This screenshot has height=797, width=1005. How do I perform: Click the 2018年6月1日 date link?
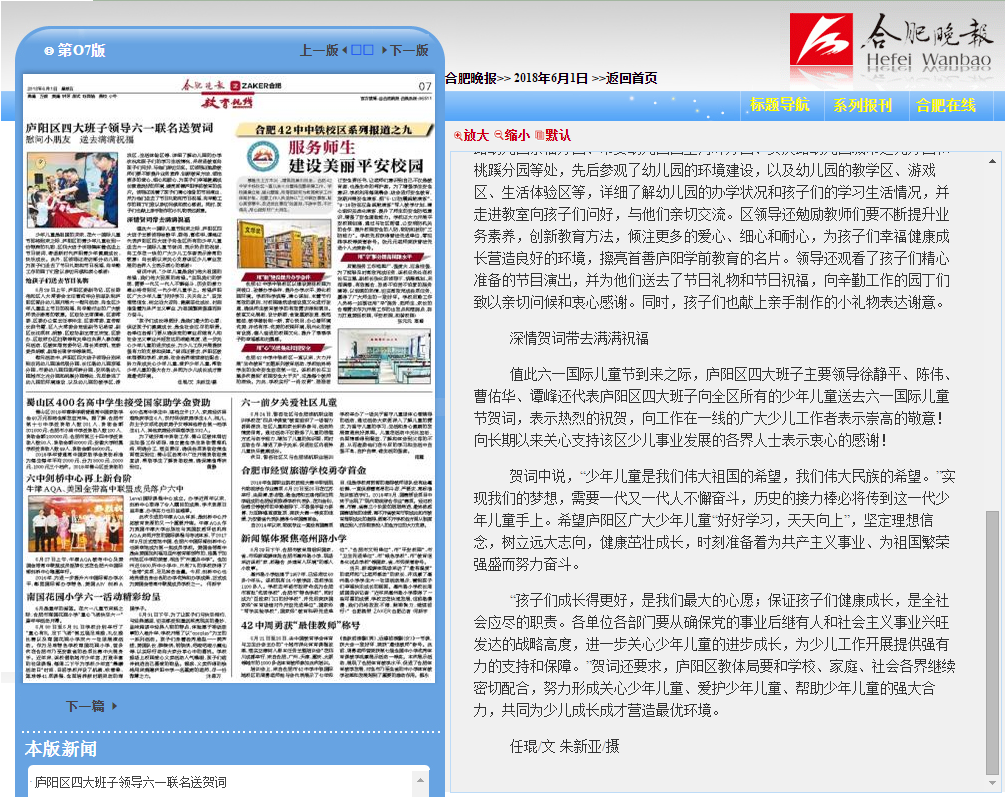point(551,78)
